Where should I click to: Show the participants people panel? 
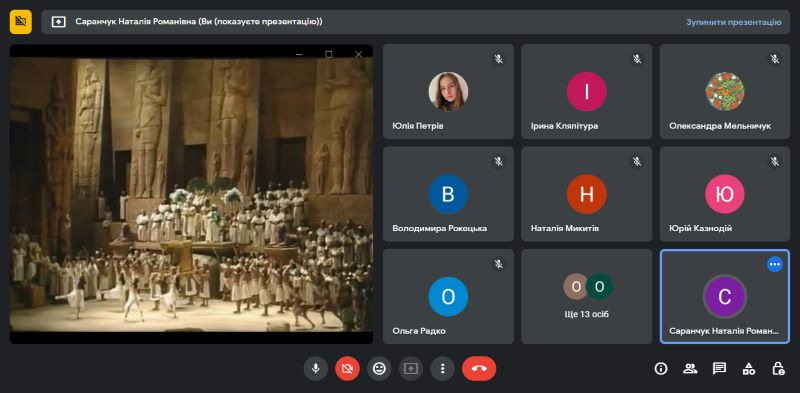tap(690, 369)
